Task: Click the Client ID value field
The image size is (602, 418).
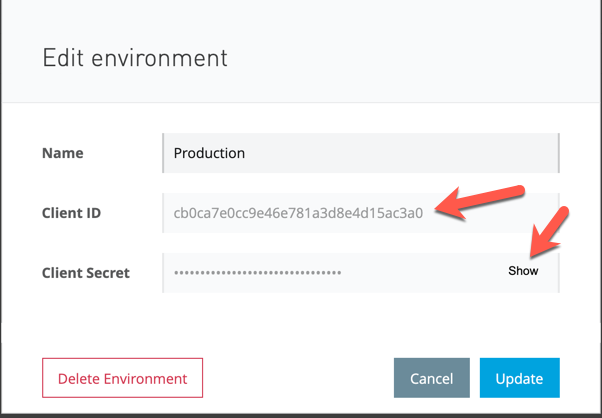Action: pos(300,213)
